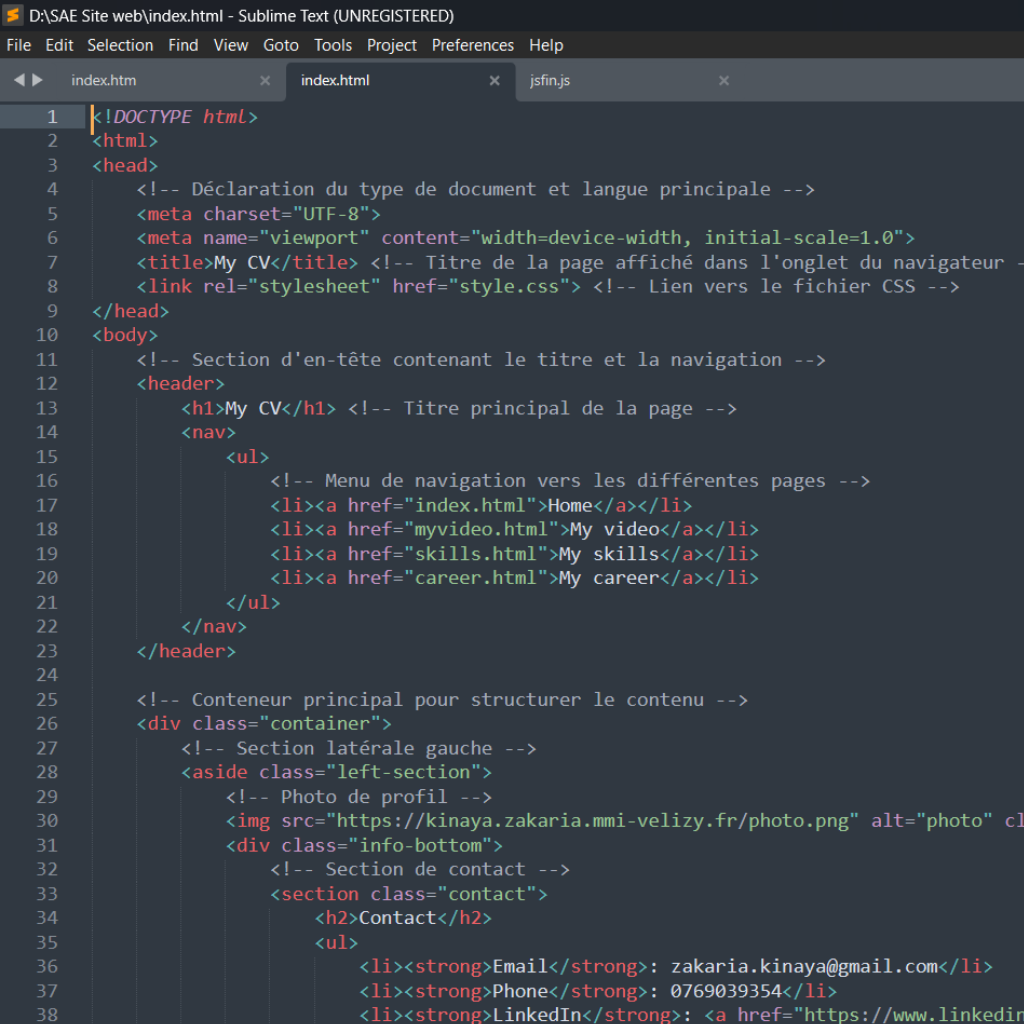Open the Preferences menu
This screenshot has width=1024, height=1024.
tap(473, 45)
